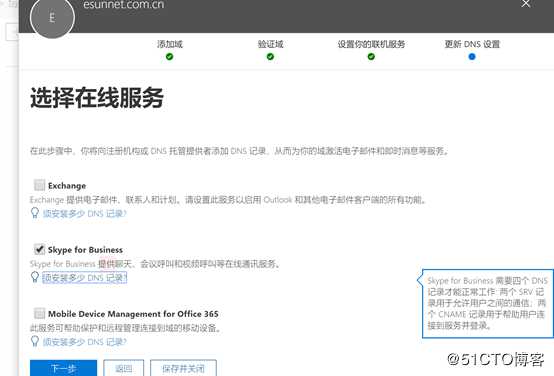
Task: Click the Exchange description text
Action: coord(228,200)
